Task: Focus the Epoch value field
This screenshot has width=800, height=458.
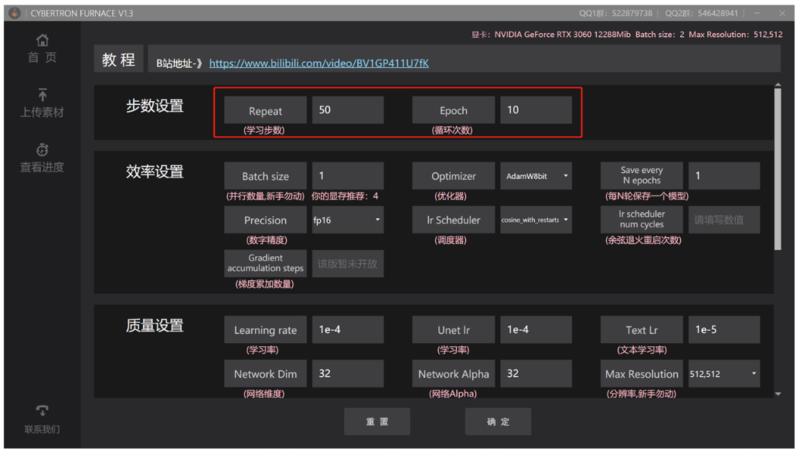Action: (x=536, y=110)
